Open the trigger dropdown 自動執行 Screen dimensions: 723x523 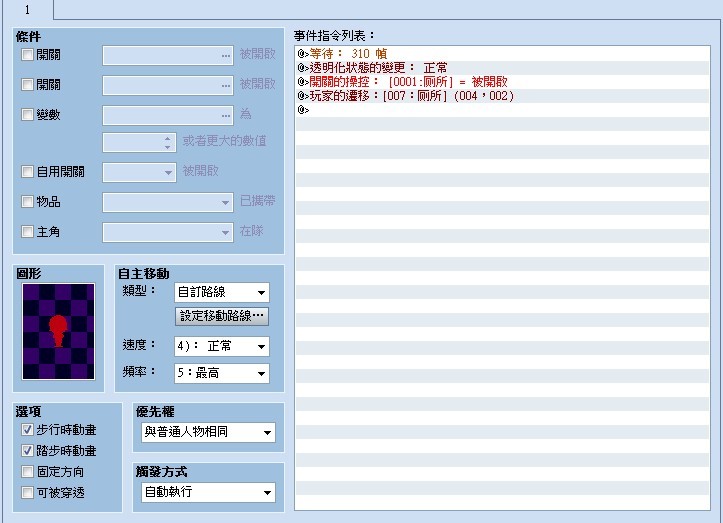pyautogui.click(x=208, y=493)
